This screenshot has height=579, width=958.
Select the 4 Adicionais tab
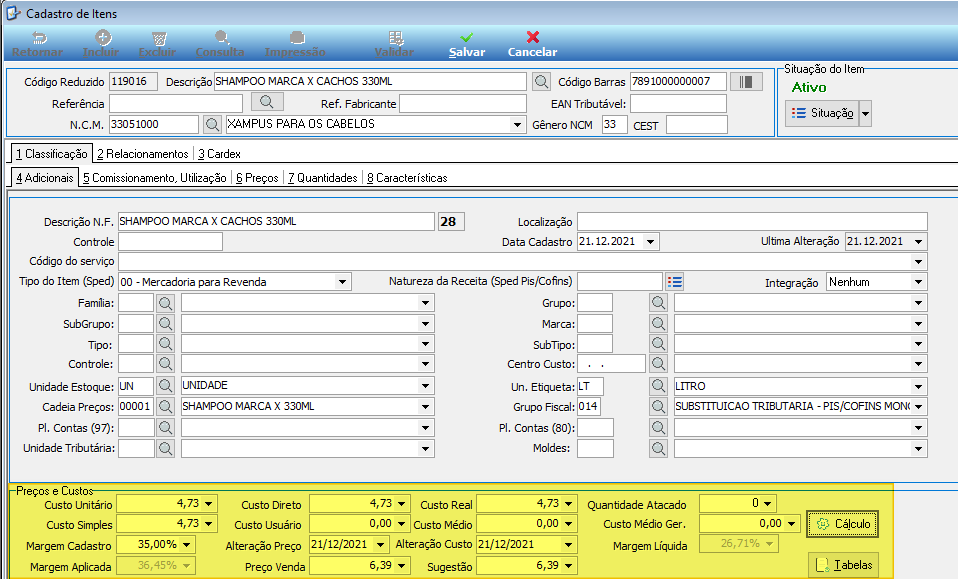45,178
